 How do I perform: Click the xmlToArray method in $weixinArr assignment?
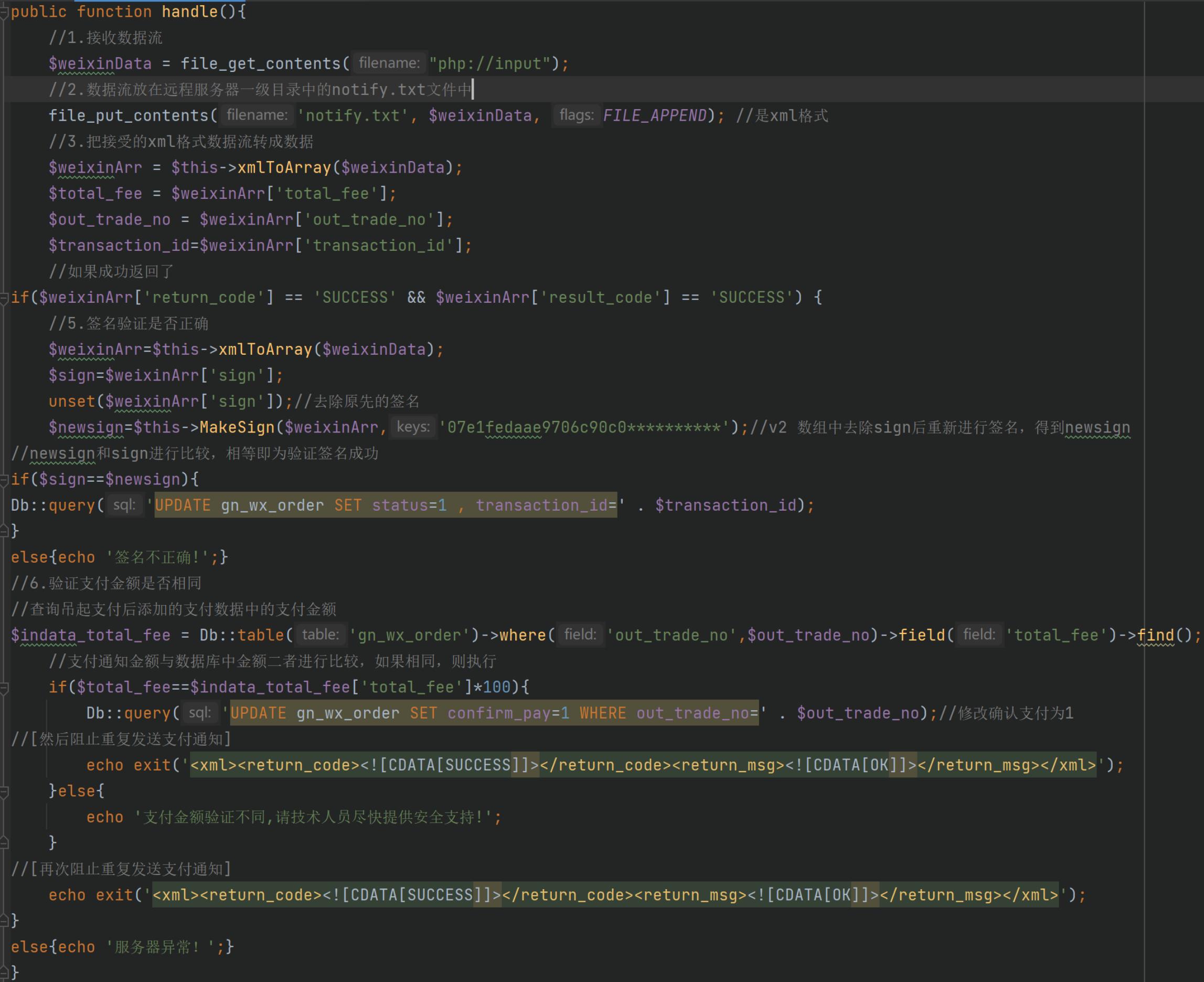click(284, 167)
